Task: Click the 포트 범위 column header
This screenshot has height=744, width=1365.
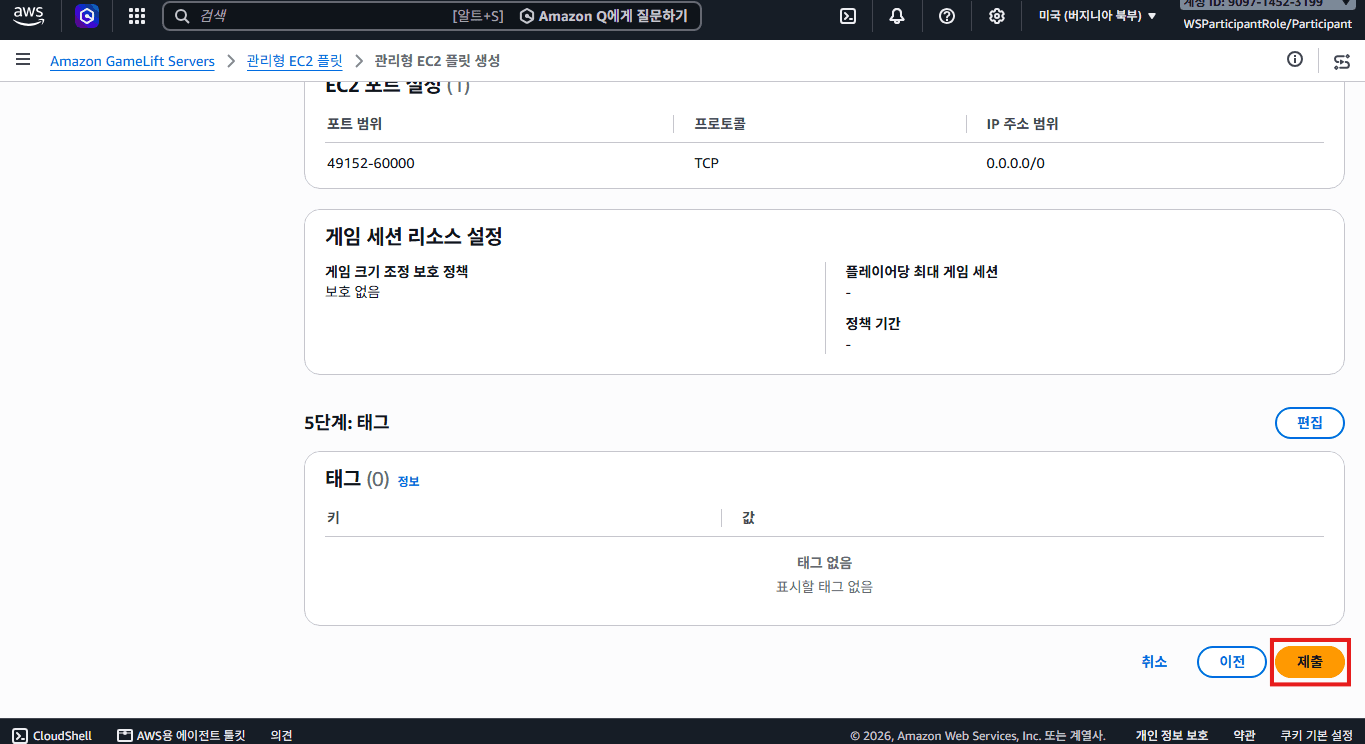Action: (x=354, y=124)
